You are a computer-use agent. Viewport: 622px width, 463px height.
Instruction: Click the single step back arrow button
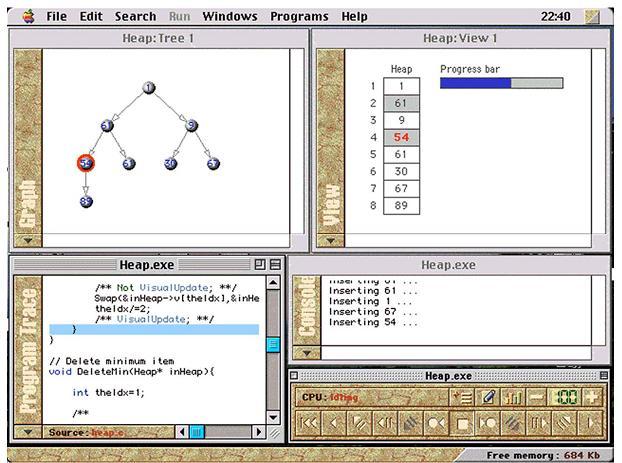coord(334,423)
